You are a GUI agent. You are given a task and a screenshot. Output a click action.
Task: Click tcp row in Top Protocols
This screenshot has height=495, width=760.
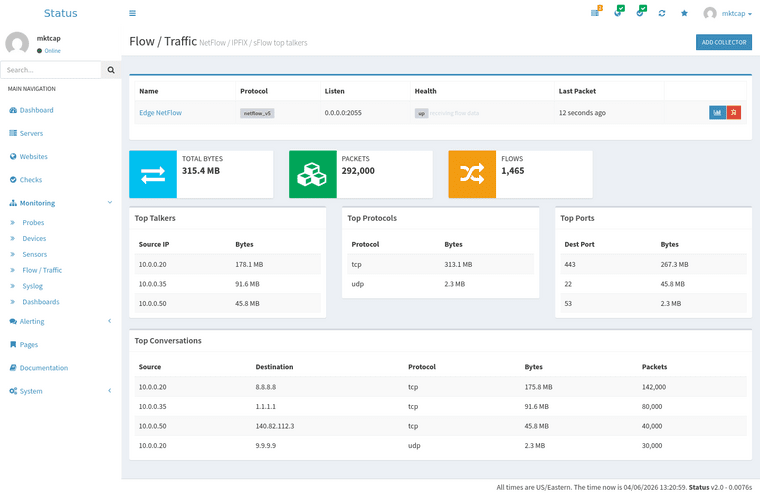(x=440, y=264)
